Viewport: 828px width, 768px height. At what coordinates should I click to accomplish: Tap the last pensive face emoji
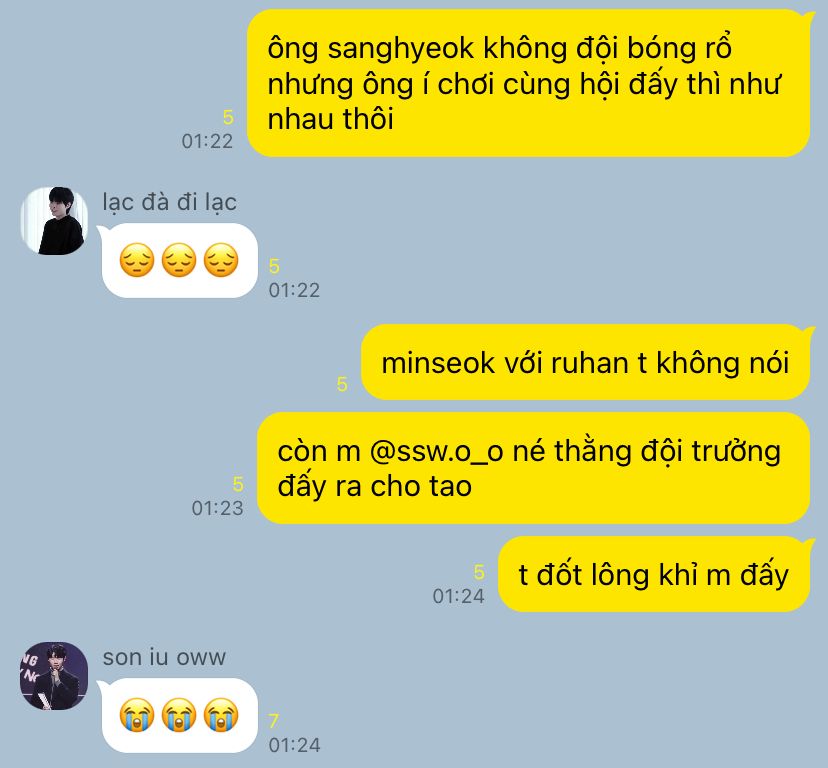pos(221,260)
